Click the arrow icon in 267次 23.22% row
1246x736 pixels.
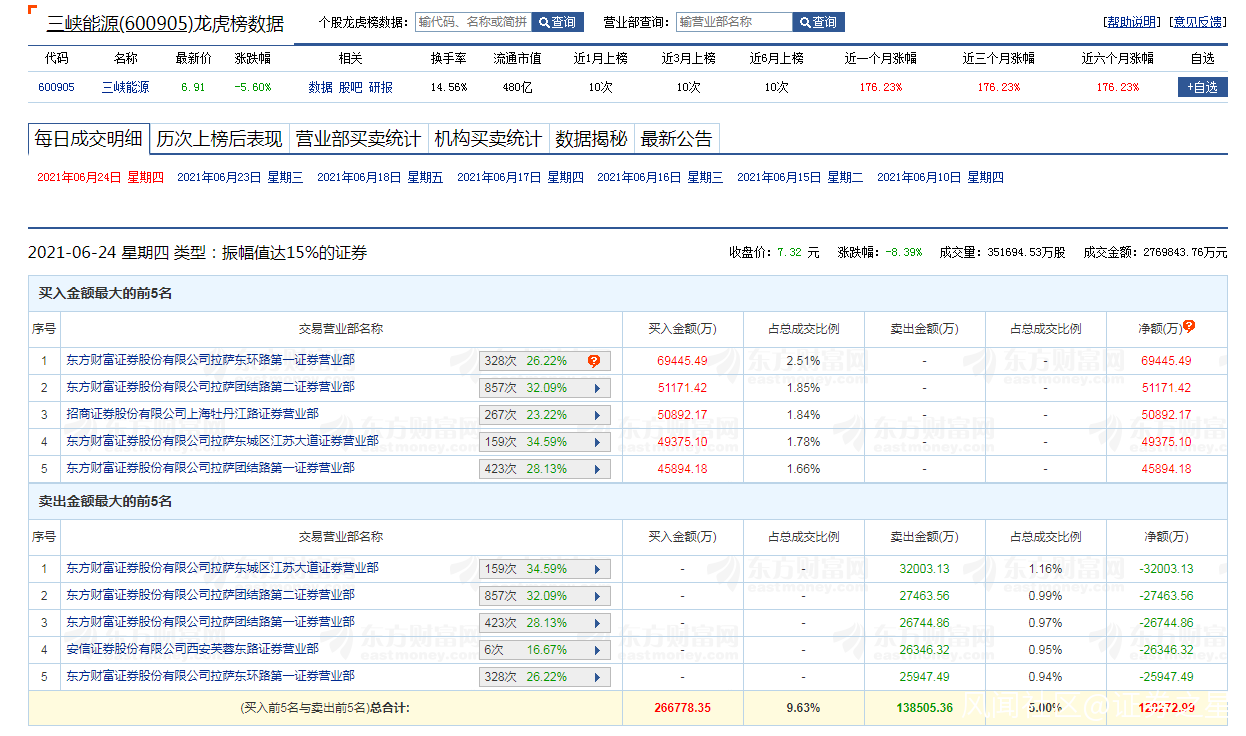pos(598,415)
